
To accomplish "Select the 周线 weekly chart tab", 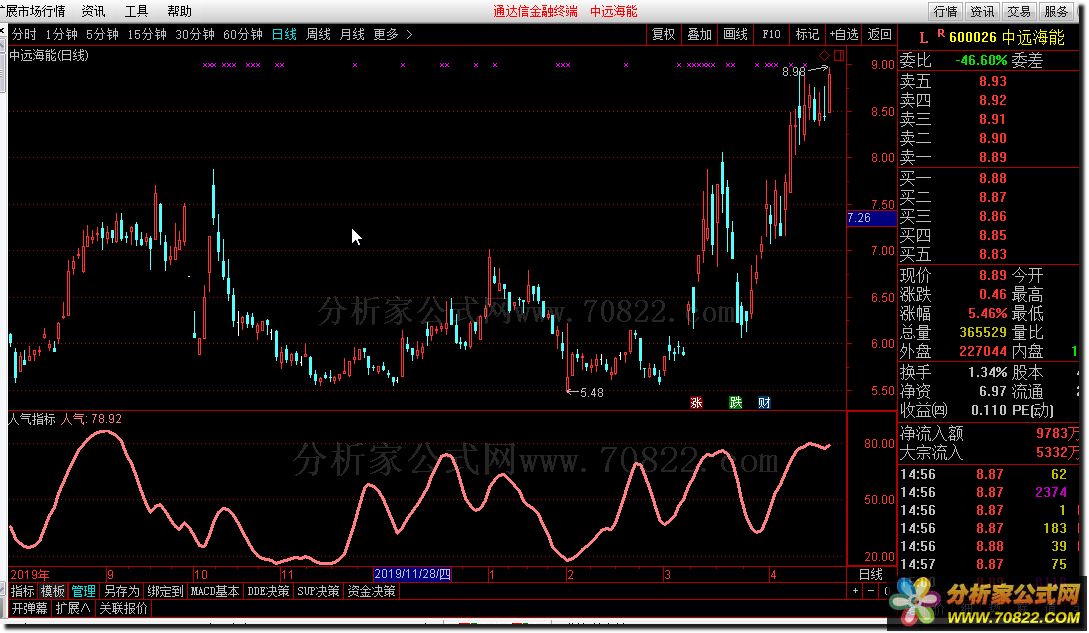I will click(318, 34).
